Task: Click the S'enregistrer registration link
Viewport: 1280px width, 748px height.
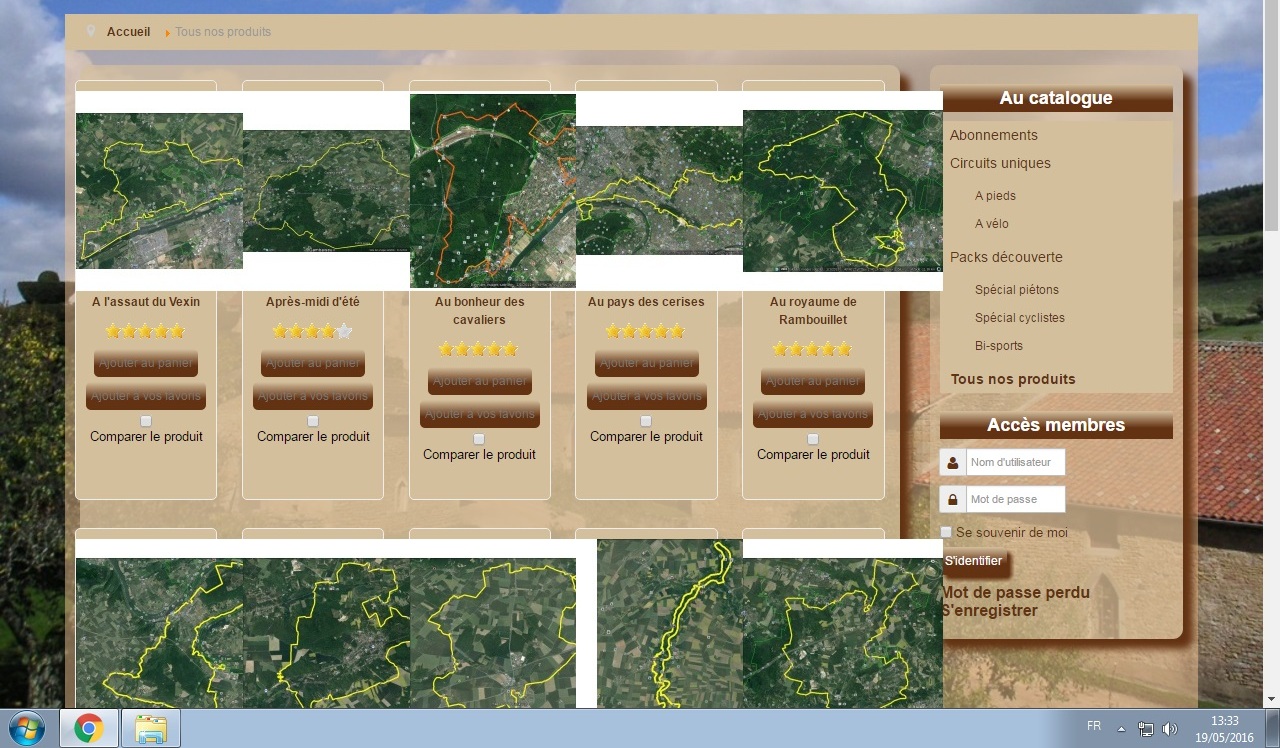Action: click(989, 610)
